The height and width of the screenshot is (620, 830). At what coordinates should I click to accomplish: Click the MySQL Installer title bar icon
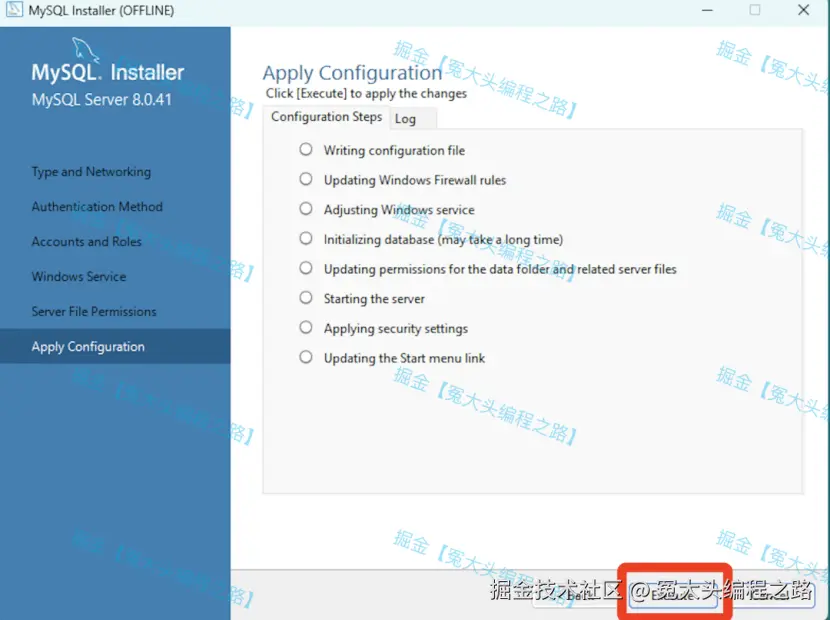pyautogui.click(x=14, y=9)
